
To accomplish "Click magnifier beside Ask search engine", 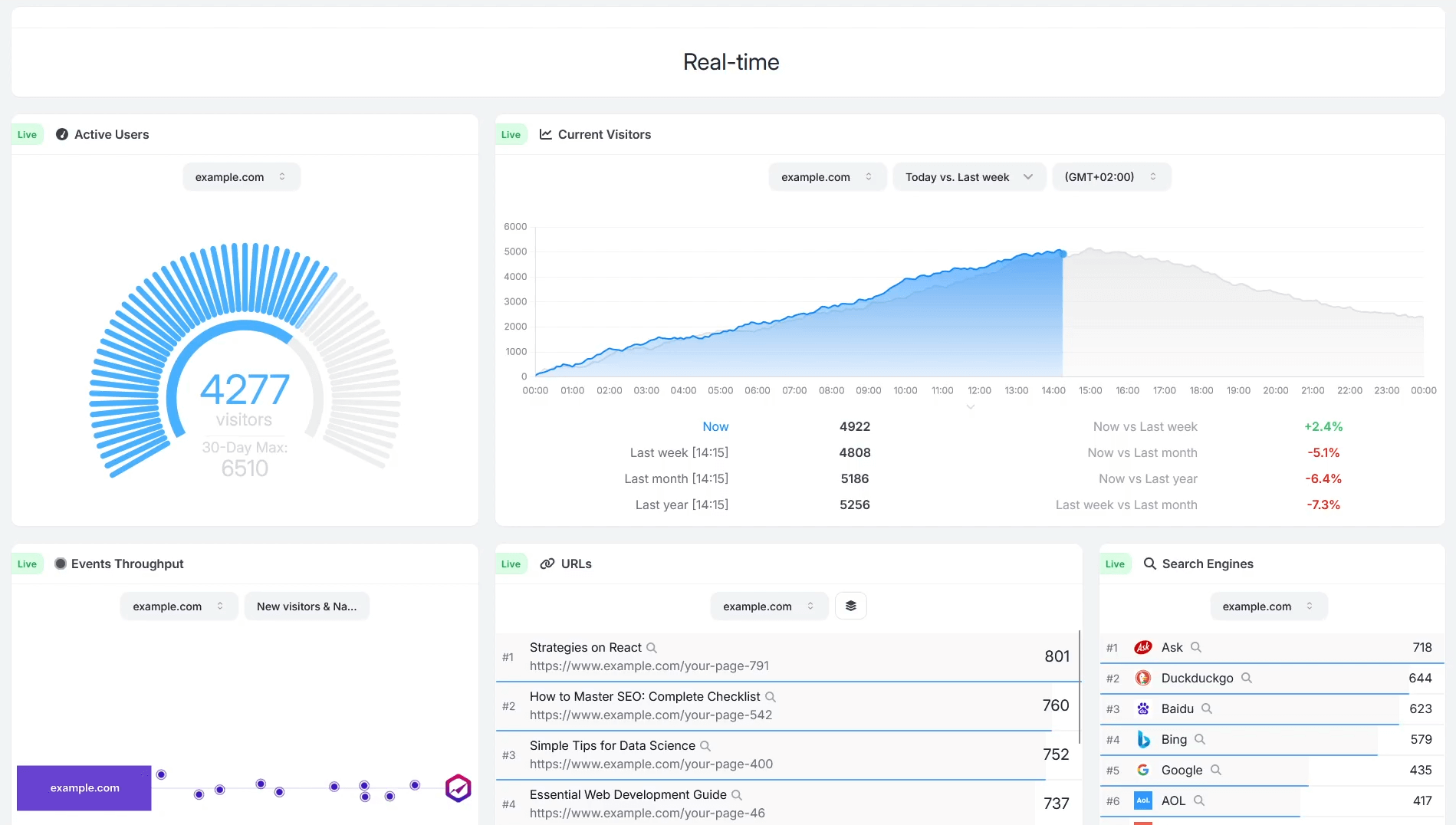I will [x=1196, y=647].
